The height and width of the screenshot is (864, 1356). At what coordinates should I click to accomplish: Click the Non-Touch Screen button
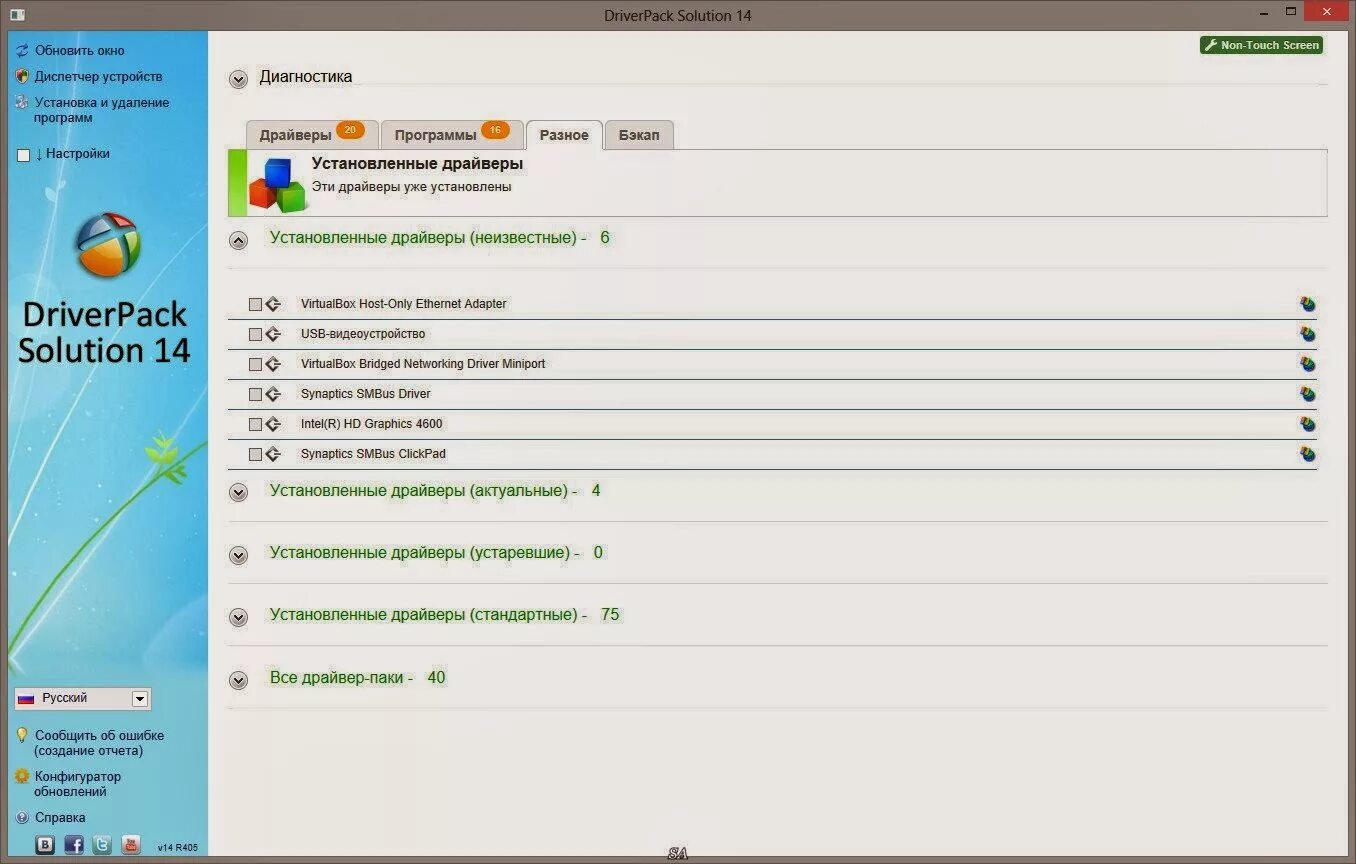1261,45
